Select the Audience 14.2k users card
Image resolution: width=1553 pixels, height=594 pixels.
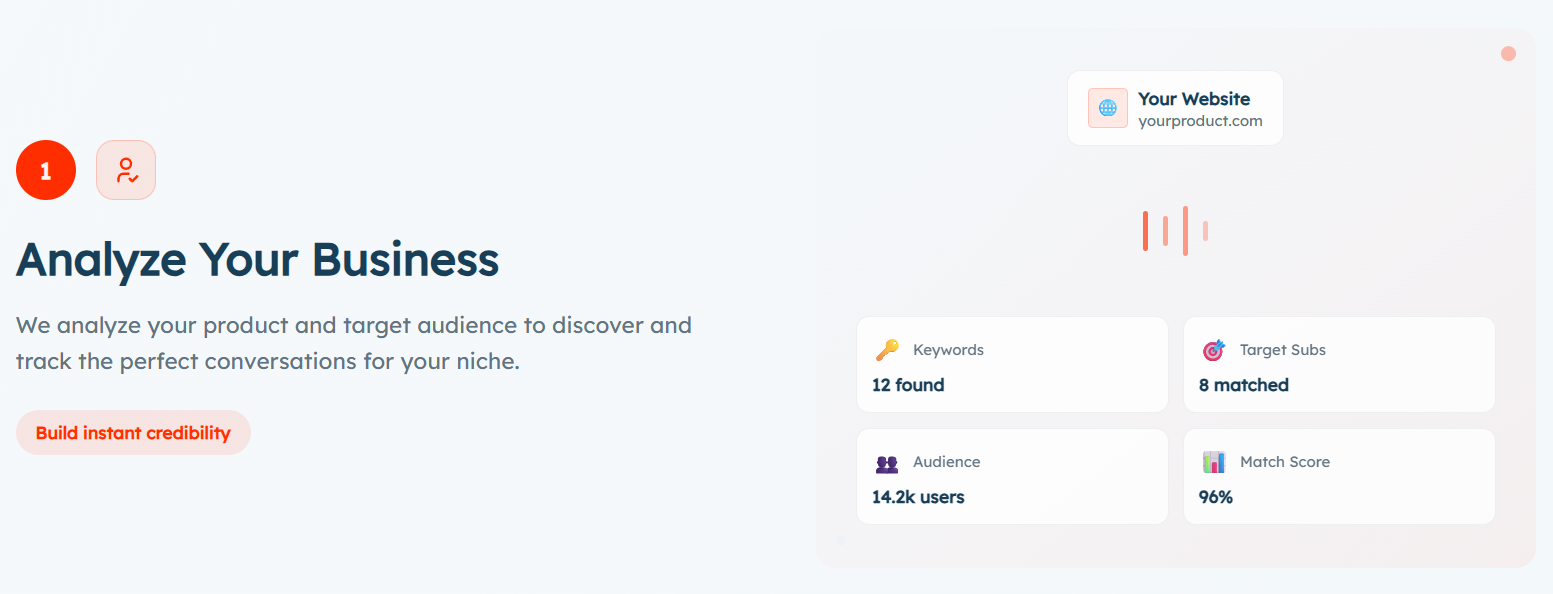1012,477
